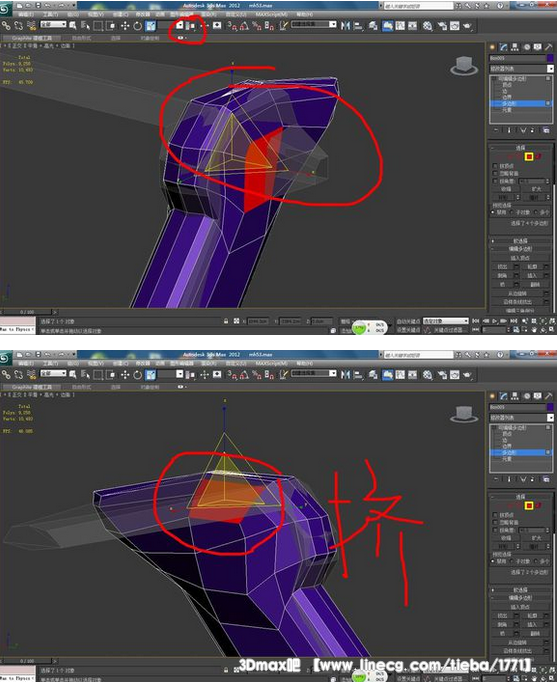Click Inset button in top screenshot panel
560x682 pixels.
pyautogui.click(x=532, y=275)
